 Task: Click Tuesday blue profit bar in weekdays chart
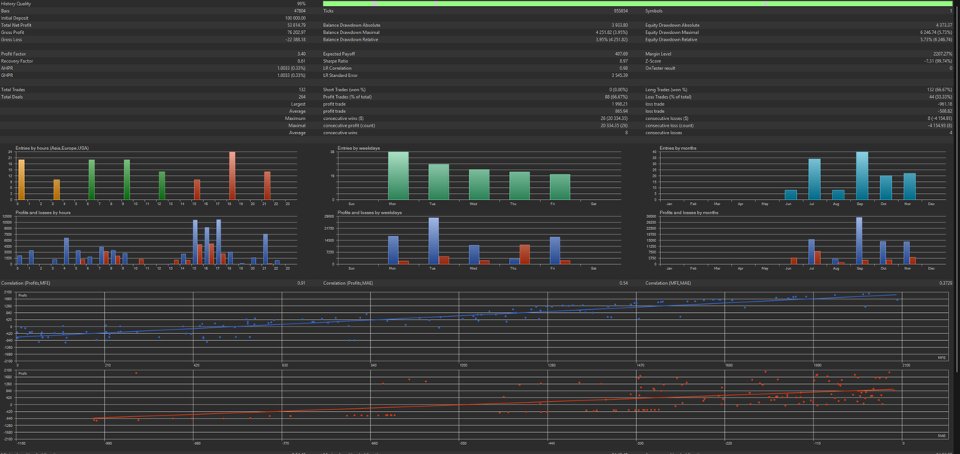coord(433,241)
